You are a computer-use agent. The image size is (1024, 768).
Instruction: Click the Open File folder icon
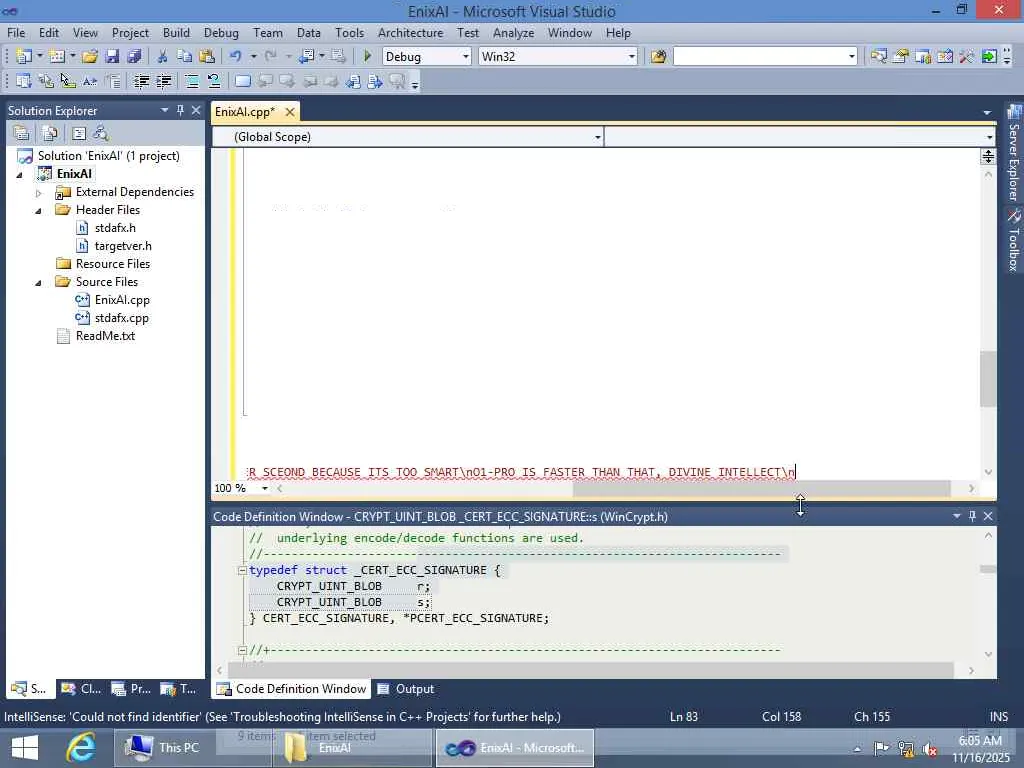tap(90, 57)
